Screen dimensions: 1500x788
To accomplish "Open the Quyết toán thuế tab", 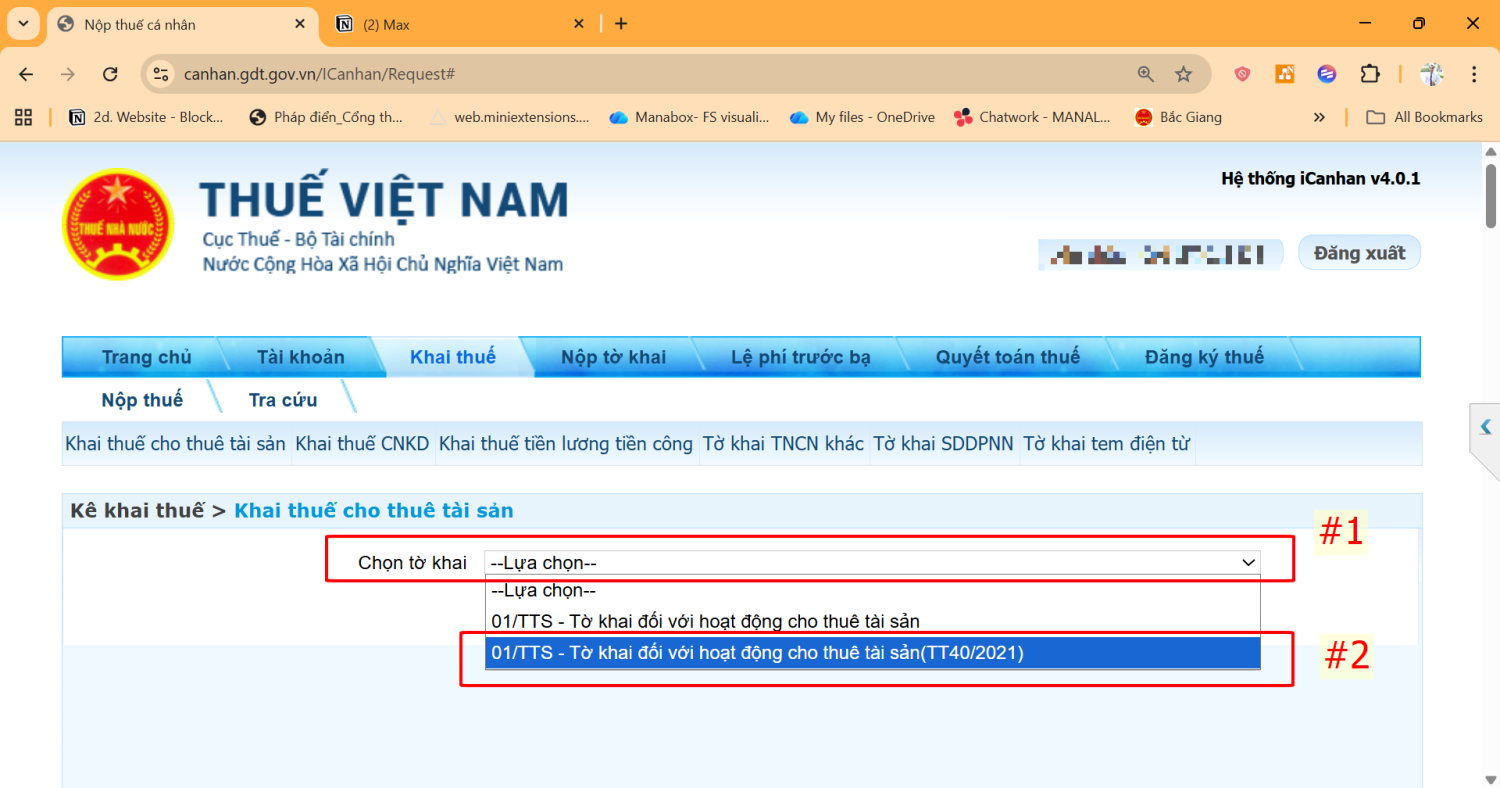I will (x=1007, y=357).
